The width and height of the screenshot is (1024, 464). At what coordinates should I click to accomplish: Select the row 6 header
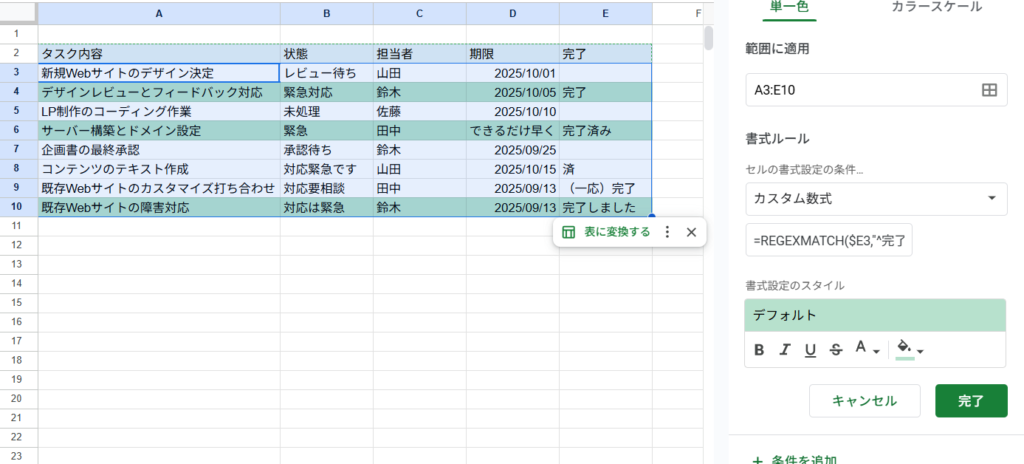pos(18,130)
